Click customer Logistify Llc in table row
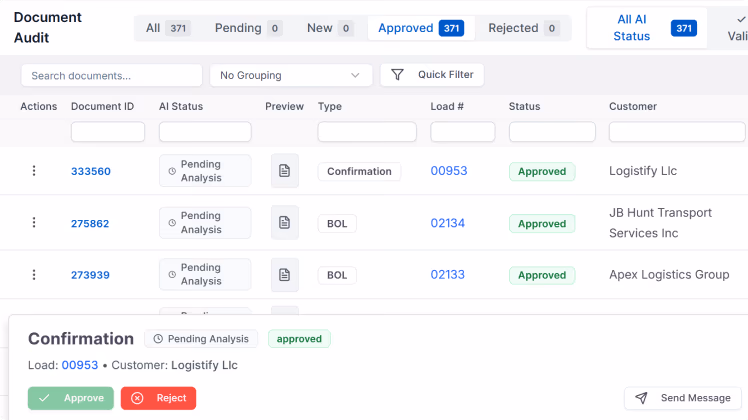Image resolution: width=748 pixels, height=420 pixels. coord(643,171)
